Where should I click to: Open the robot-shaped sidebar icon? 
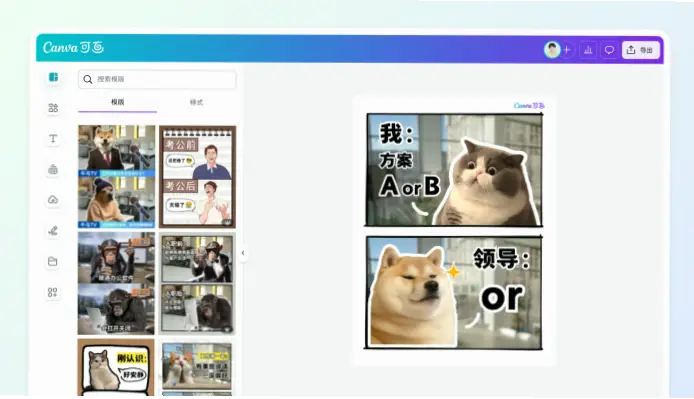point(53,169)
